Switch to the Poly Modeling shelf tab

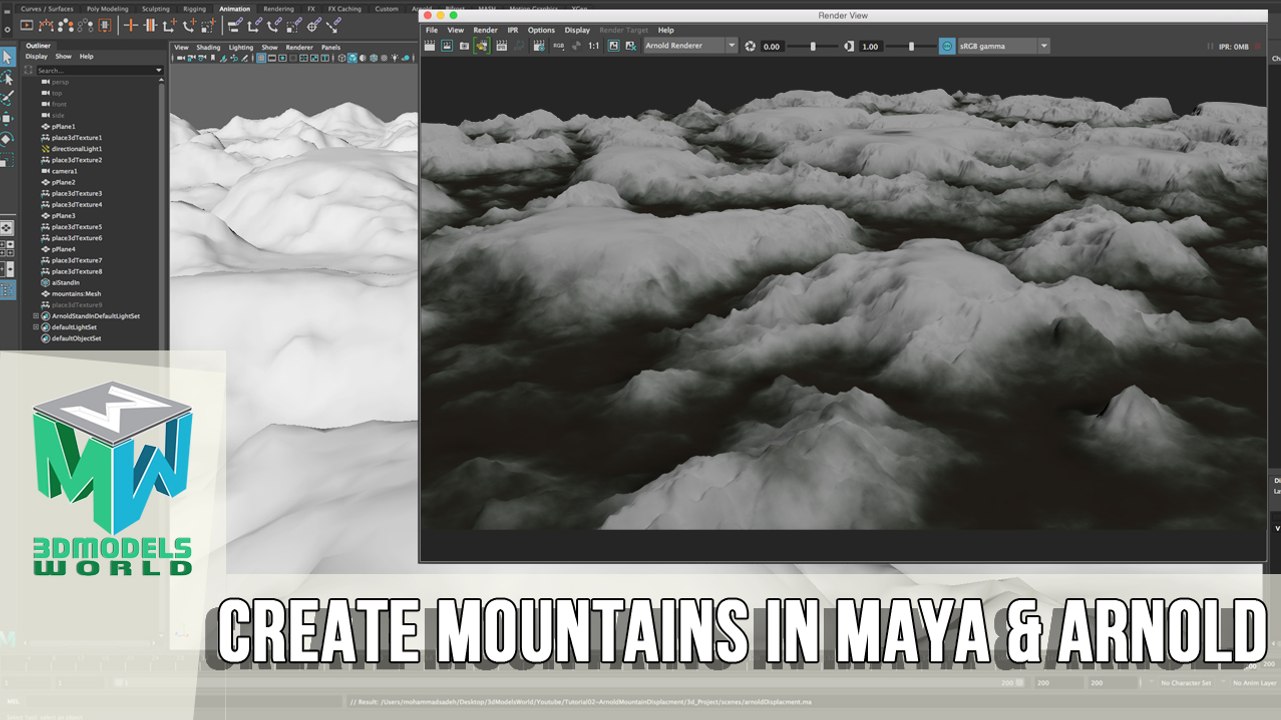point(107,8)
